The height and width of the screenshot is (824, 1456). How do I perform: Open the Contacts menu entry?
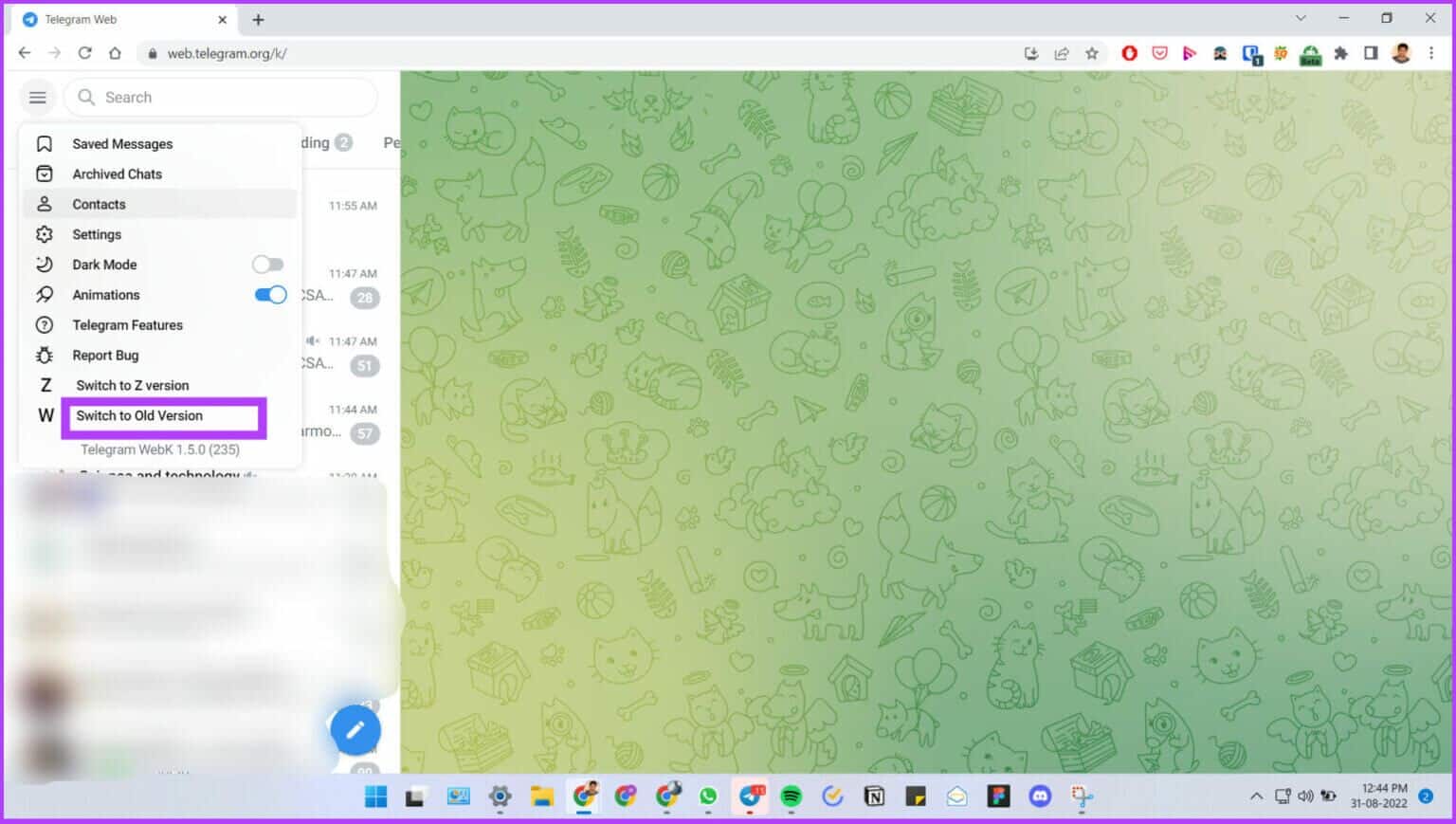tap(159, 204)
